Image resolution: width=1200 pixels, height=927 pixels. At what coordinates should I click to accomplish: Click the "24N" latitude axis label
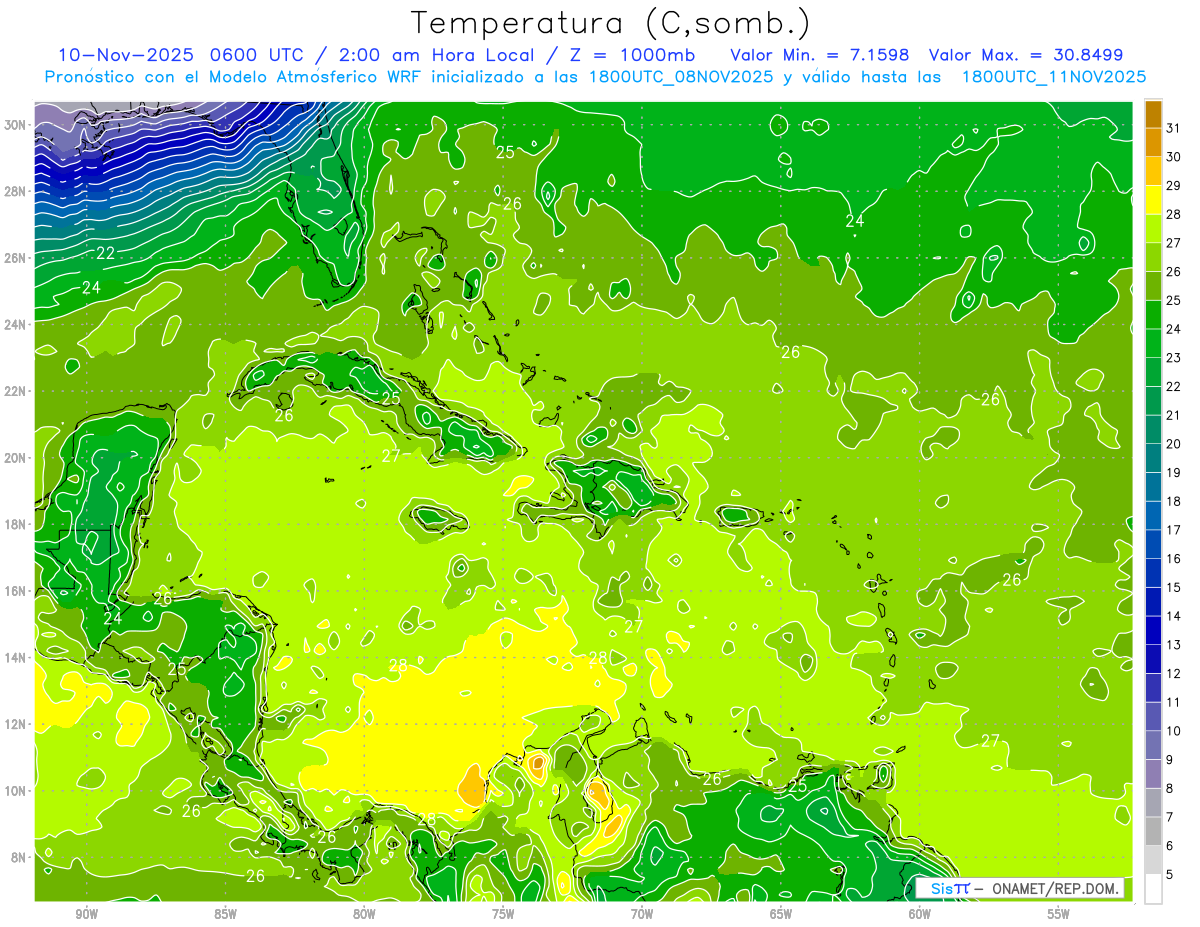(17, 324)
